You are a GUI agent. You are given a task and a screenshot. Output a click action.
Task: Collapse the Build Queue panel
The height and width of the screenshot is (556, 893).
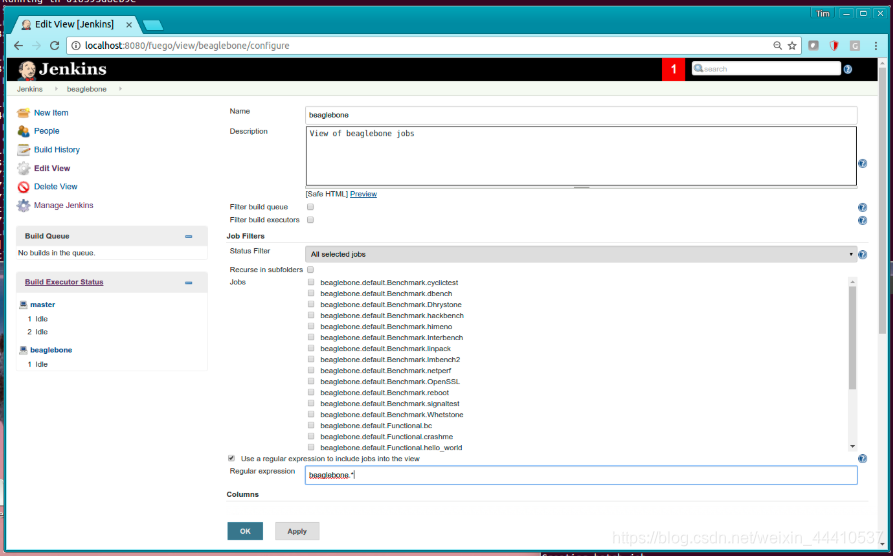click(x=189, y=236)
